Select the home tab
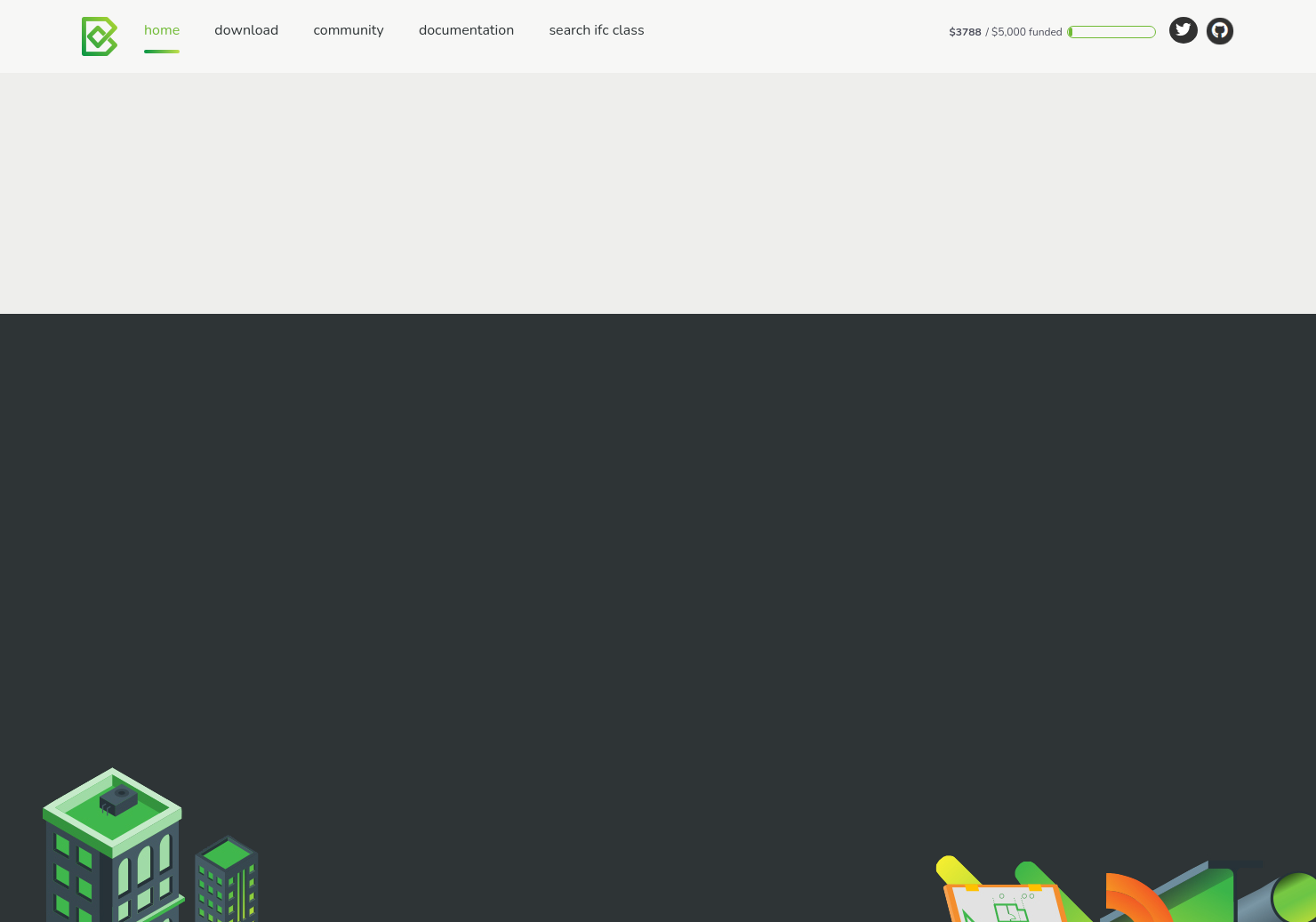This screenshot has width=1316, height=922. (x=162, y=30)
